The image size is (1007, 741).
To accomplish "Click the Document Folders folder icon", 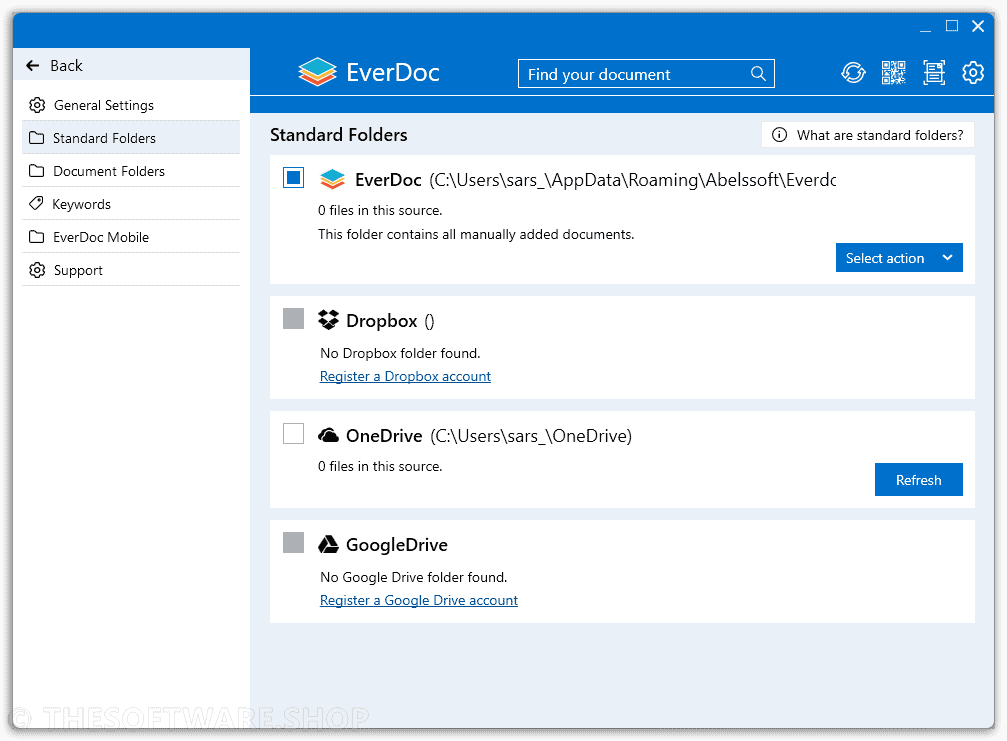I will click(x=37, y=171).
